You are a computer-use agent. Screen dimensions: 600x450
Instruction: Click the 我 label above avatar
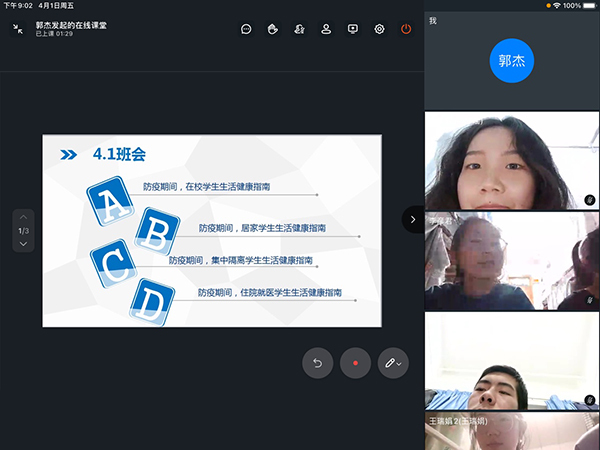point(433,21)
